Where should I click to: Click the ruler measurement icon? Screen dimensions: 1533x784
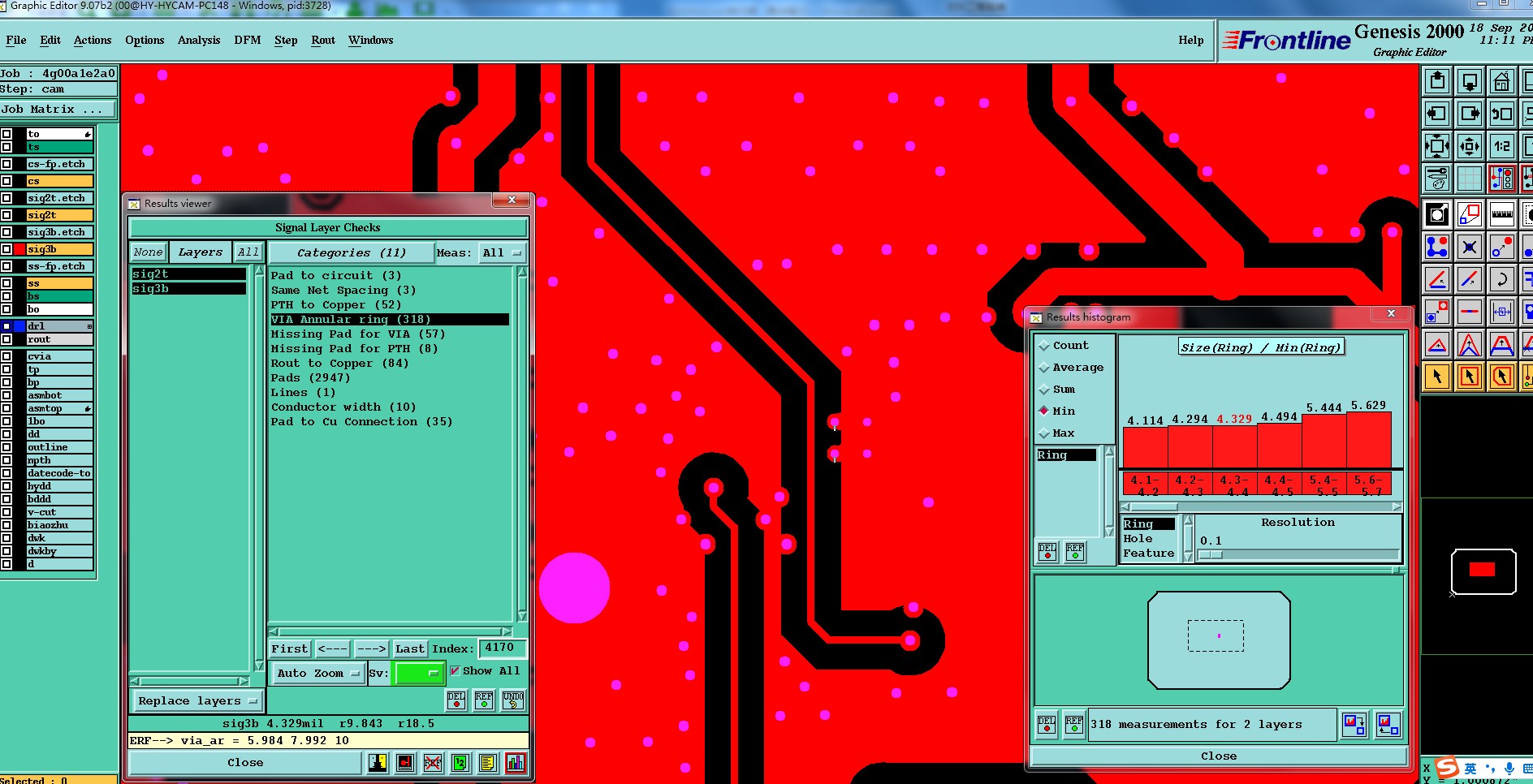(x=1502, y=214)
